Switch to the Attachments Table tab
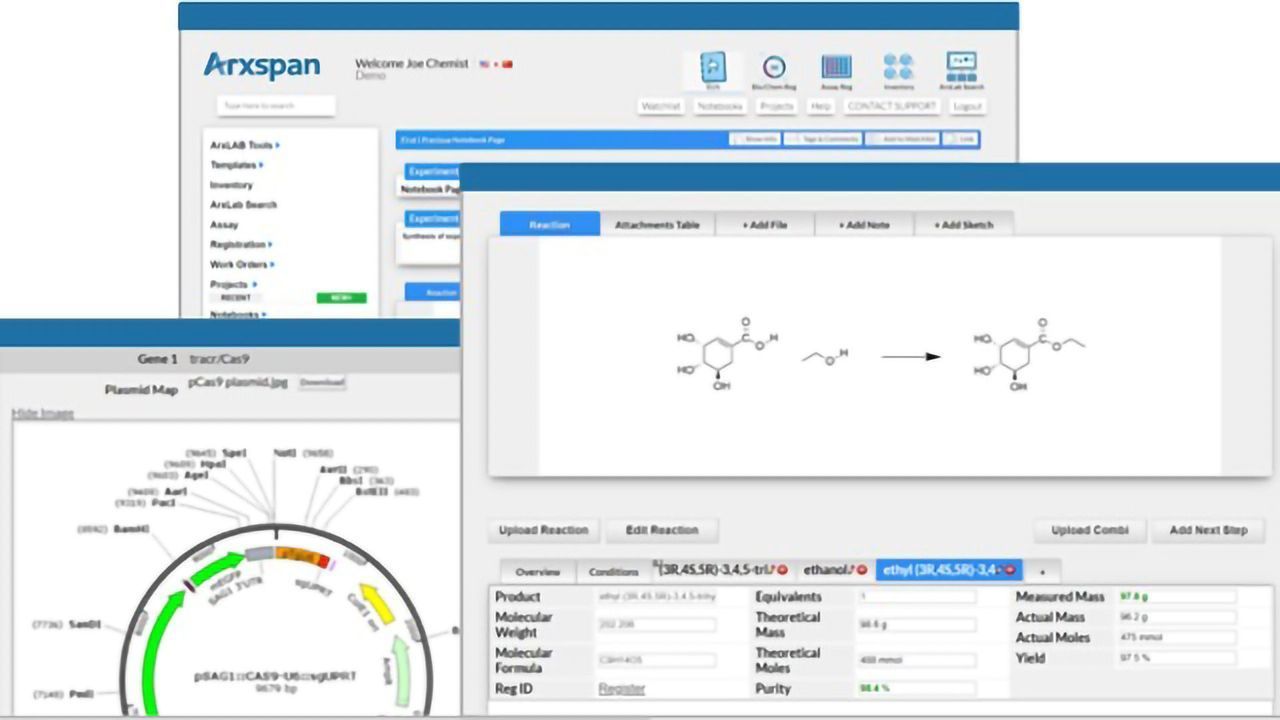 pos(657,224)
